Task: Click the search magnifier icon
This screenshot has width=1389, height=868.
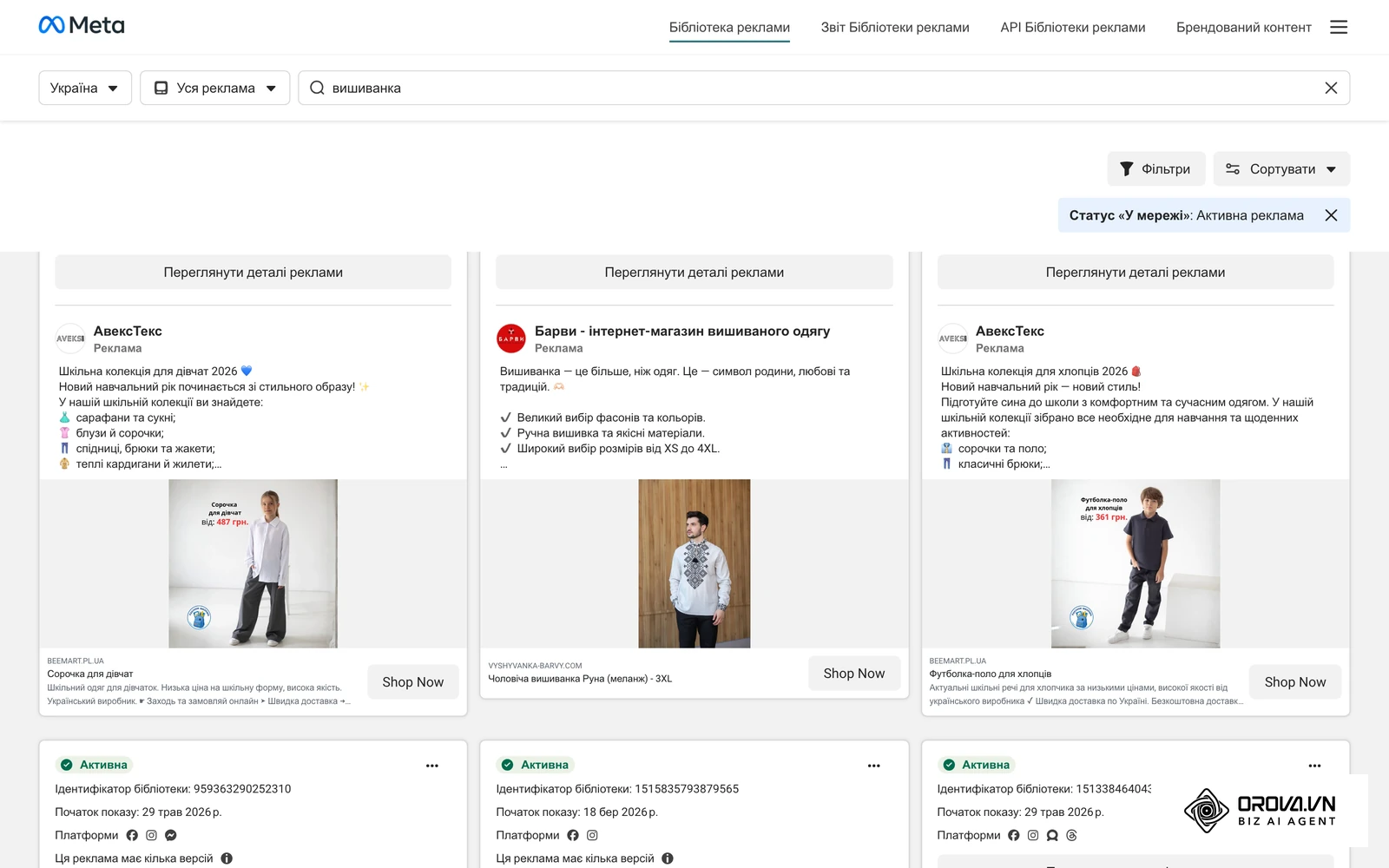Action: 317,88
